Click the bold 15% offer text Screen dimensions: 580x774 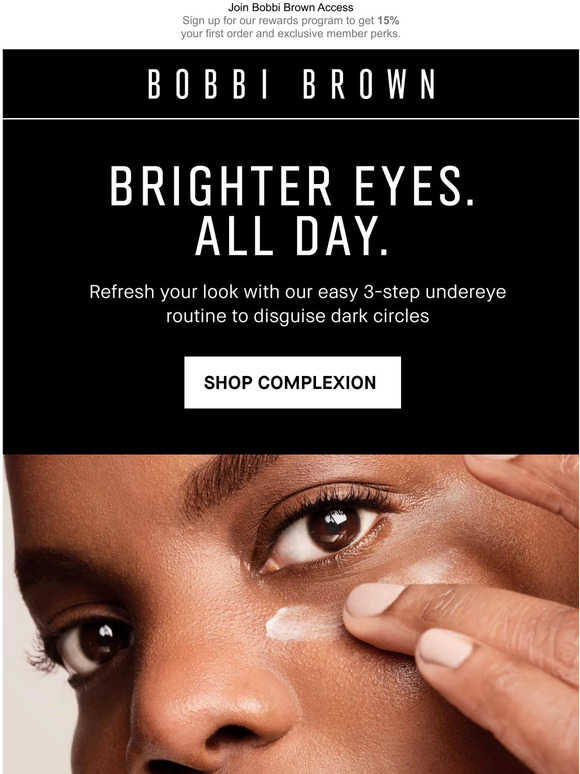388,21
